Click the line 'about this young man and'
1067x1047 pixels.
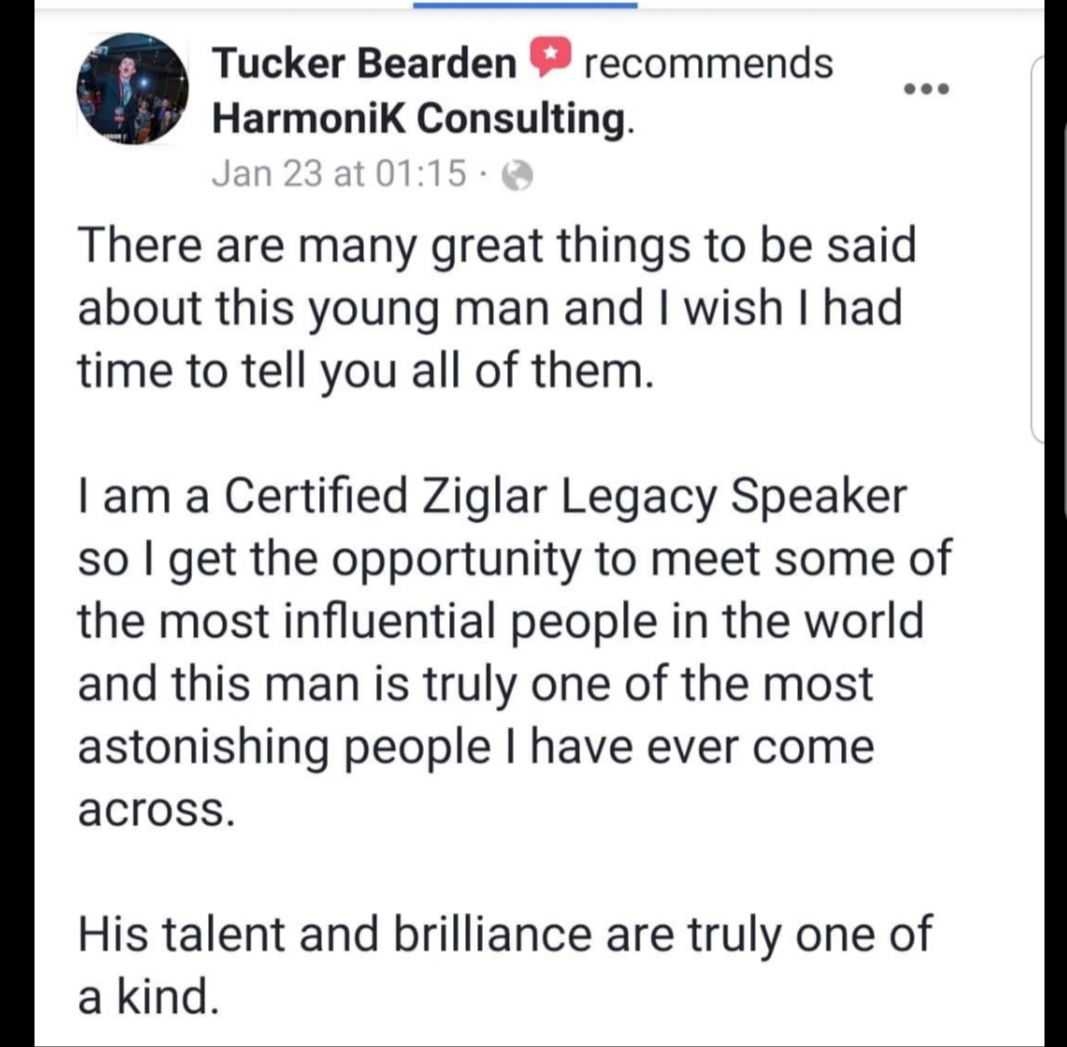click(x=490, y=309)
